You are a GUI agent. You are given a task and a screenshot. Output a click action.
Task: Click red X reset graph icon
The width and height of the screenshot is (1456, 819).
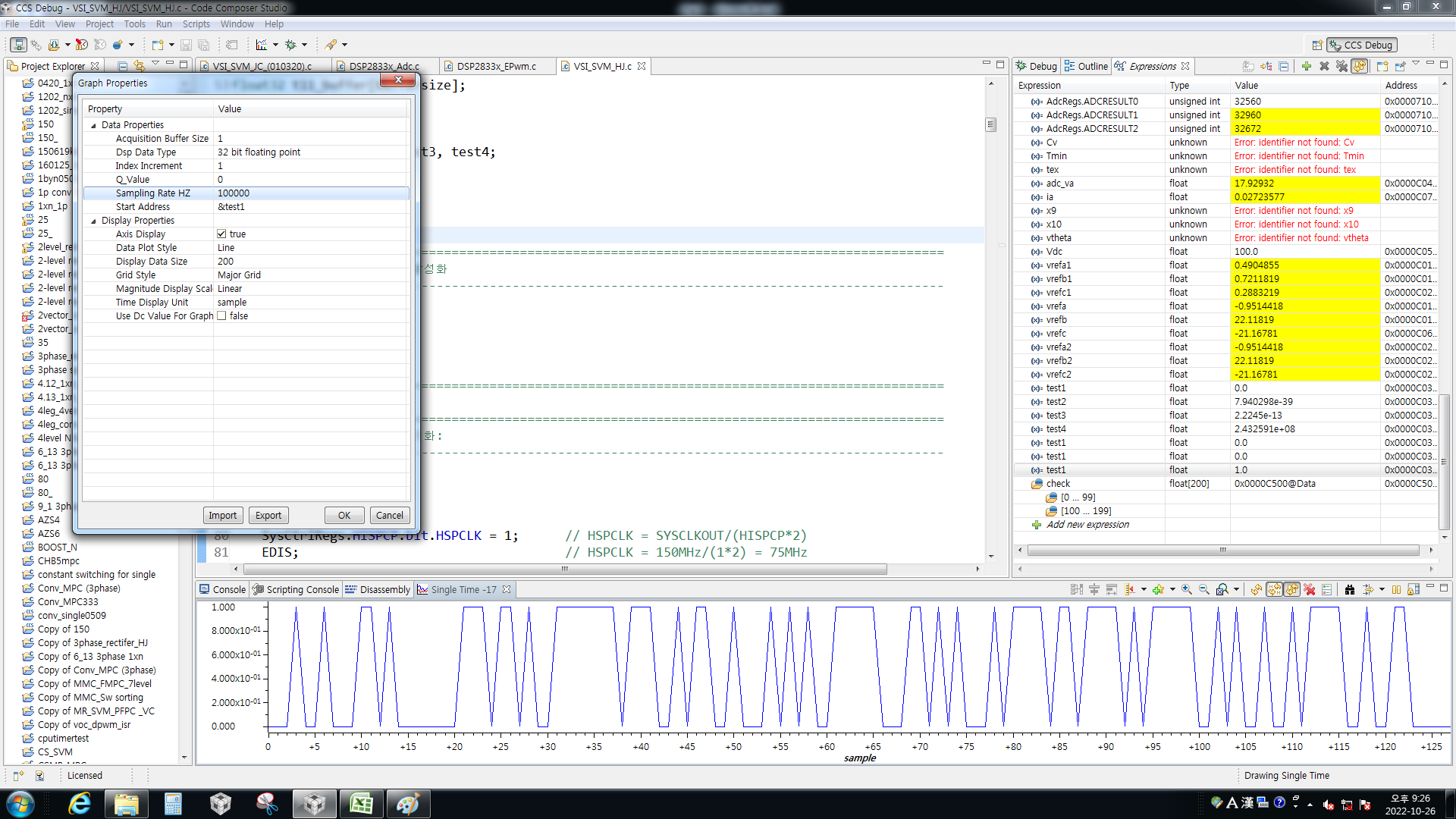click(1310, 589)
